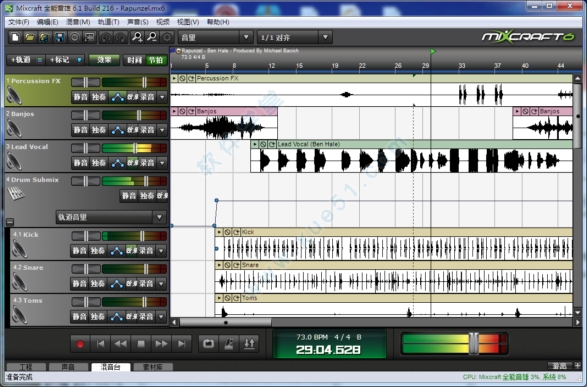Click the mute icon on first Banjos clip

point(182,111)
